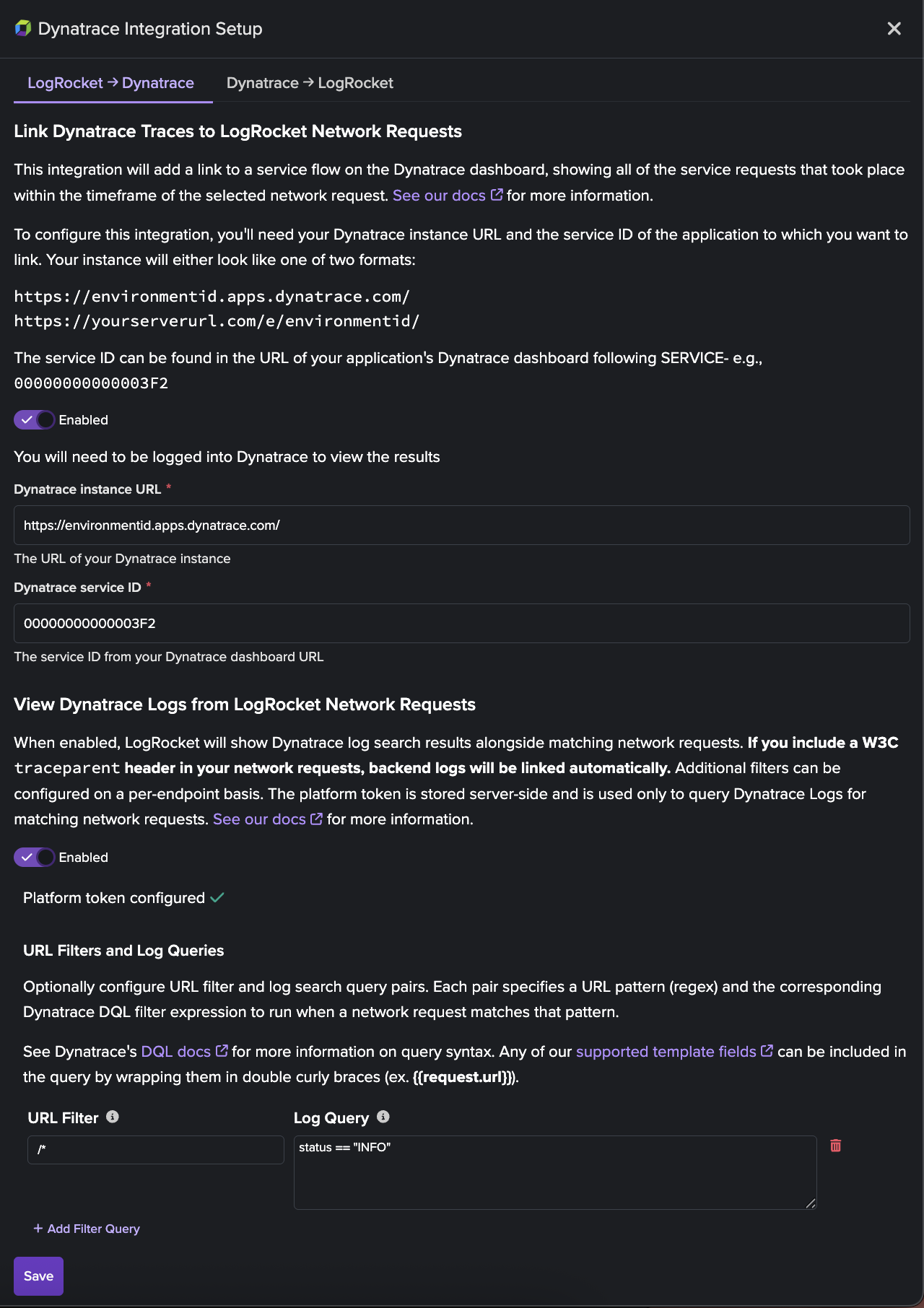
Task: Click external link icon beside DQL docs
Action: [222, 1051]
